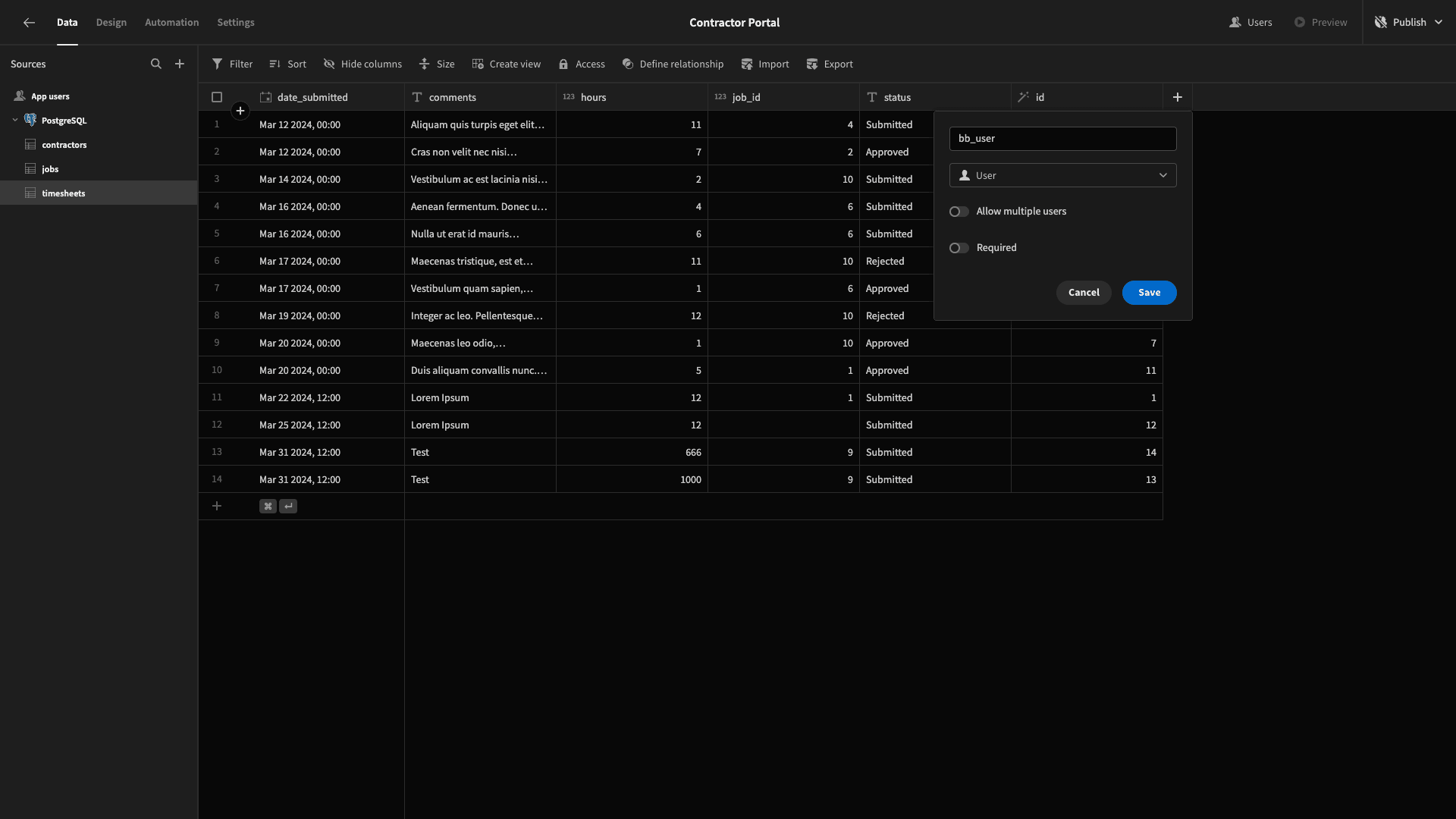Click the Cancel button in dialog

[1083, 292]
